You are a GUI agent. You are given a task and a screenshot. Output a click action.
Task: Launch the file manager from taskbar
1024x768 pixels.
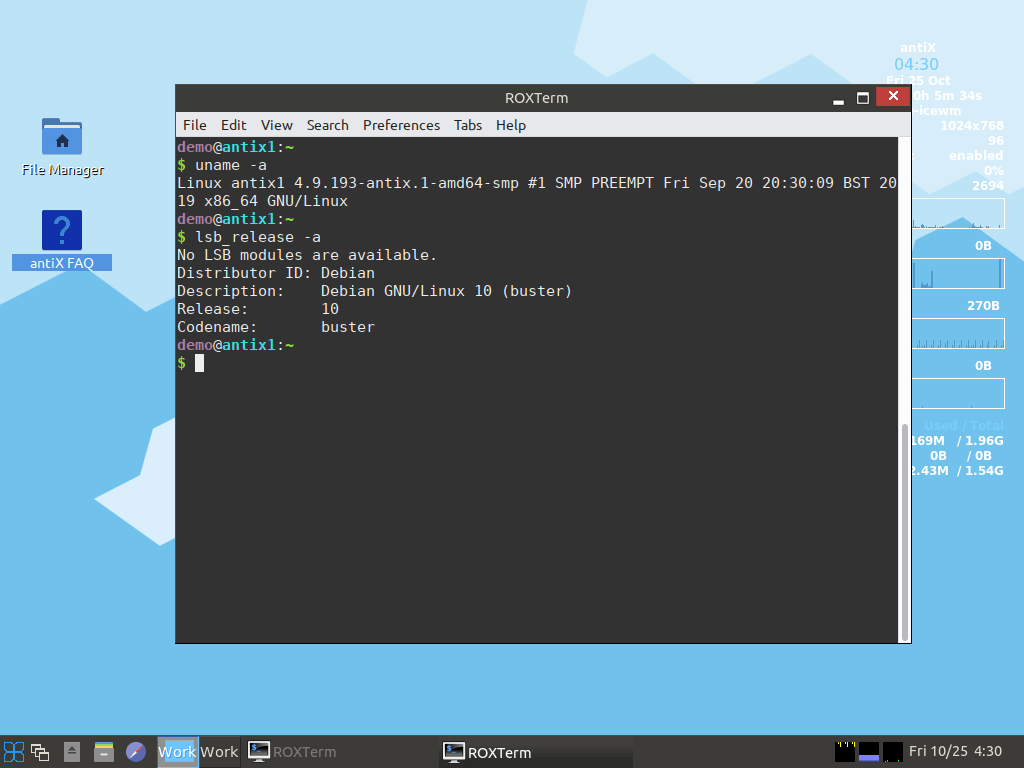point(104,752)
